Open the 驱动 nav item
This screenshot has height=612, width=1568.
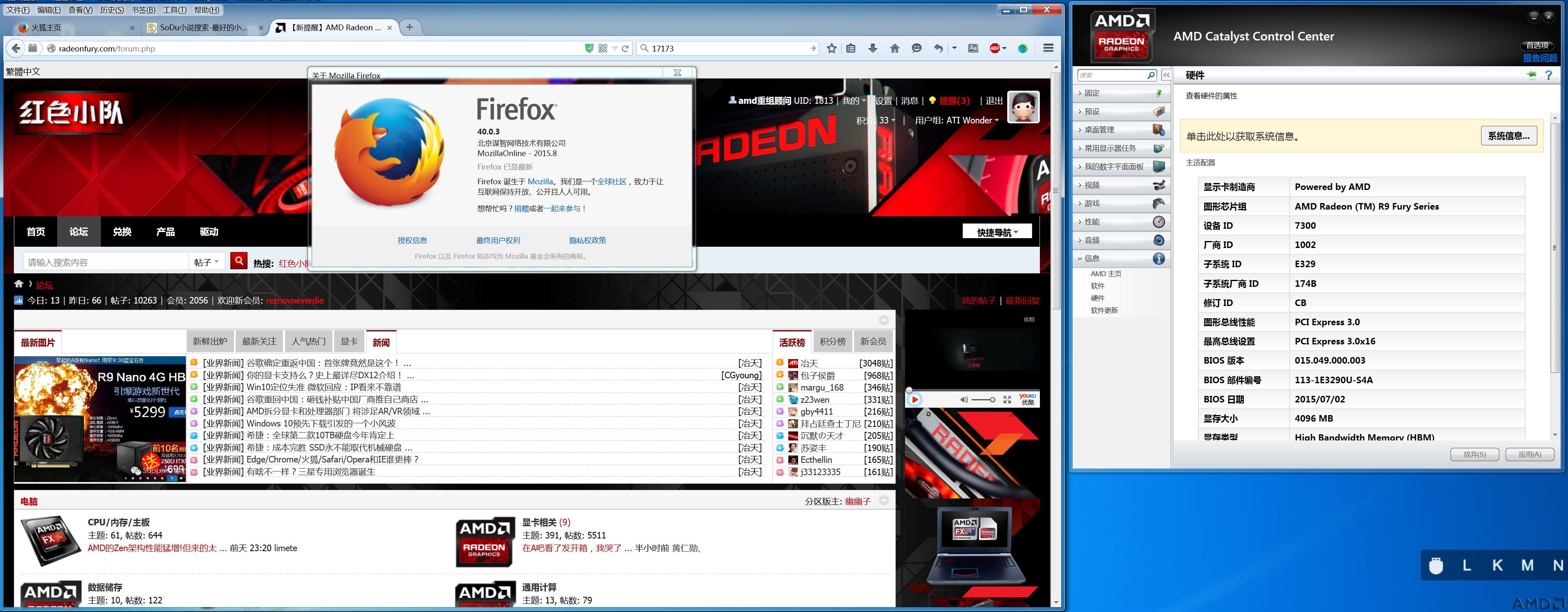point(209,231)
